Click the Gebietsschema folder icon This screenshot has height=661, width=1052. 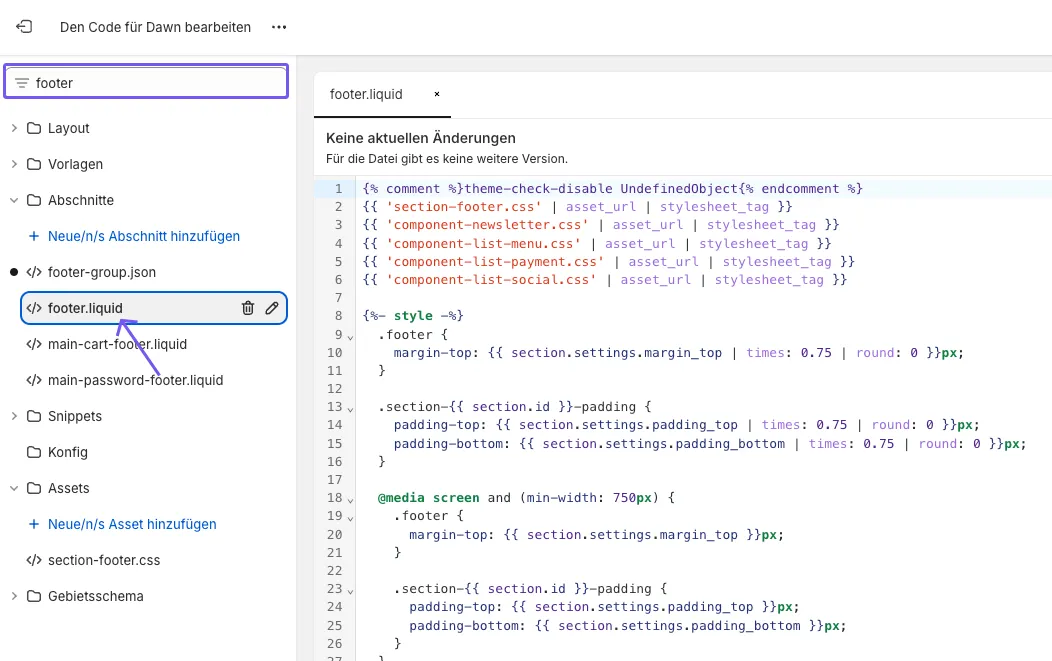click(x=34, y=597)
